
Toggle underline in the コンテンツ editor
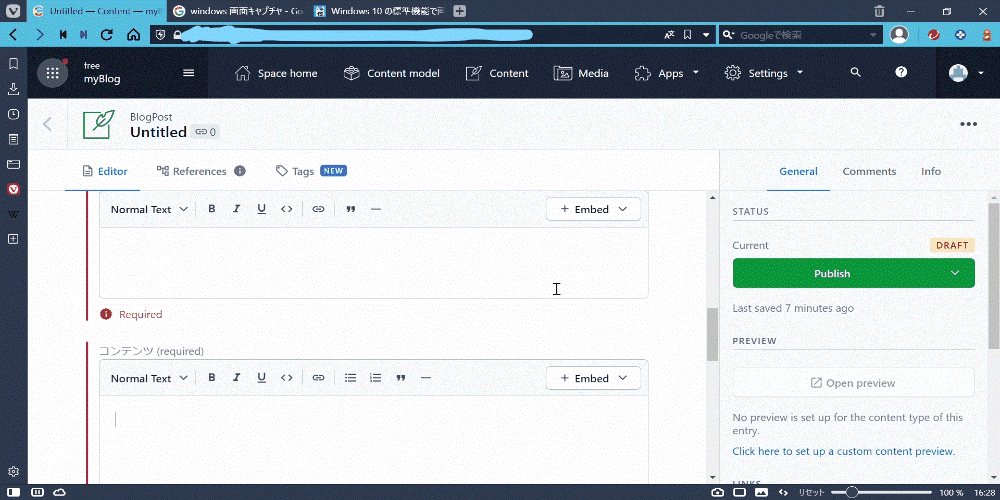coord(261,378)
